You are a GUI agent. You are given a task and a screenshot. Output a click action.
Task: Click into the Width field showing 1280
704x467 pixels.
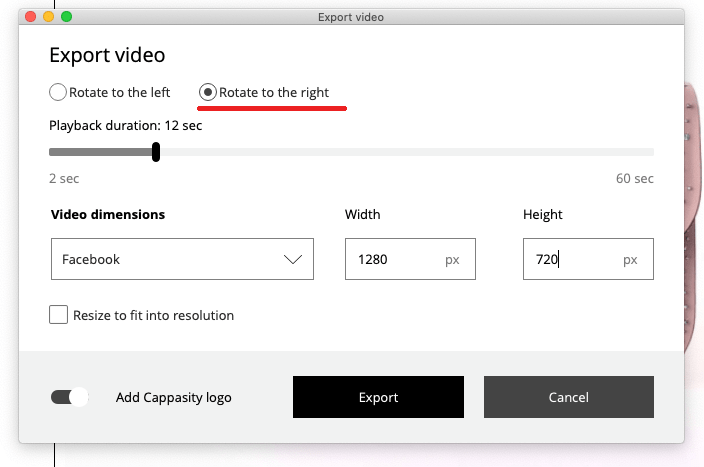pos(410,259)
